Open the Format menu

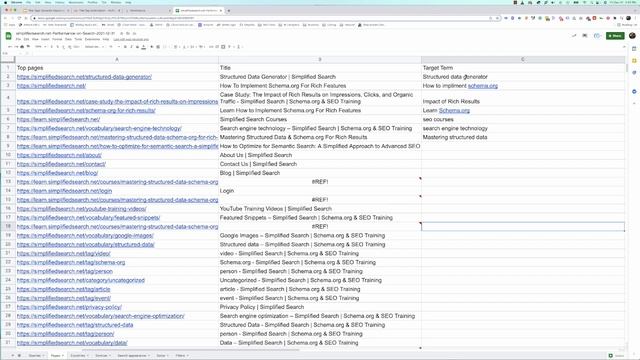tap(57, 39)
